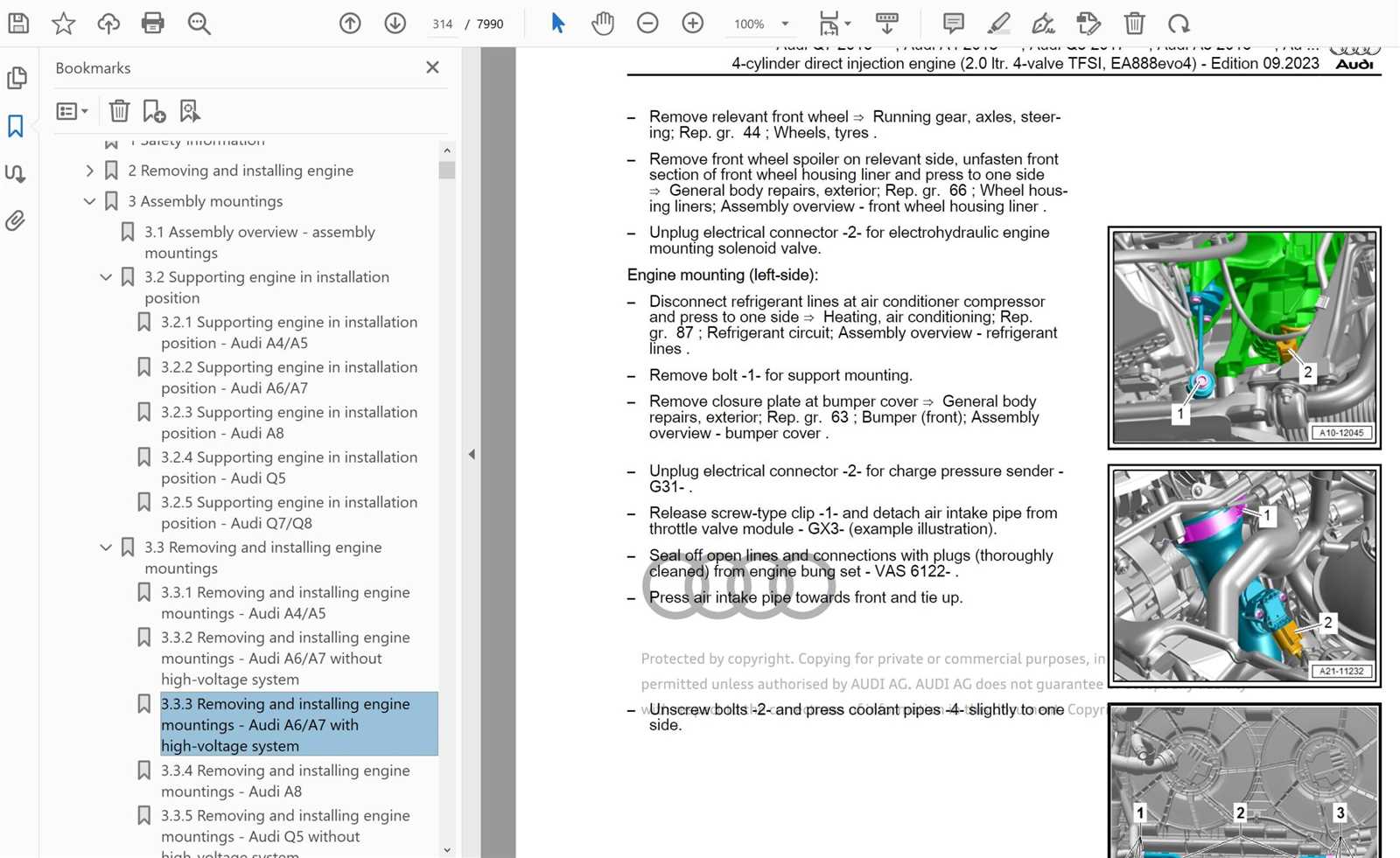Image resolution: width=1400 pixels, height=858 pixels.
Task: Add a sticky note comment
Action: point(954,24)
